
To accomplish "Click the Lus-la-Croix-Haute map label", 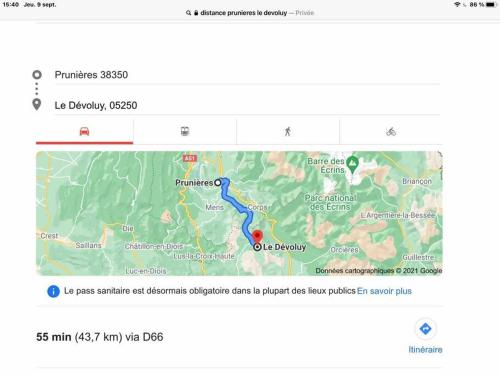I will [x=204, y=256].
